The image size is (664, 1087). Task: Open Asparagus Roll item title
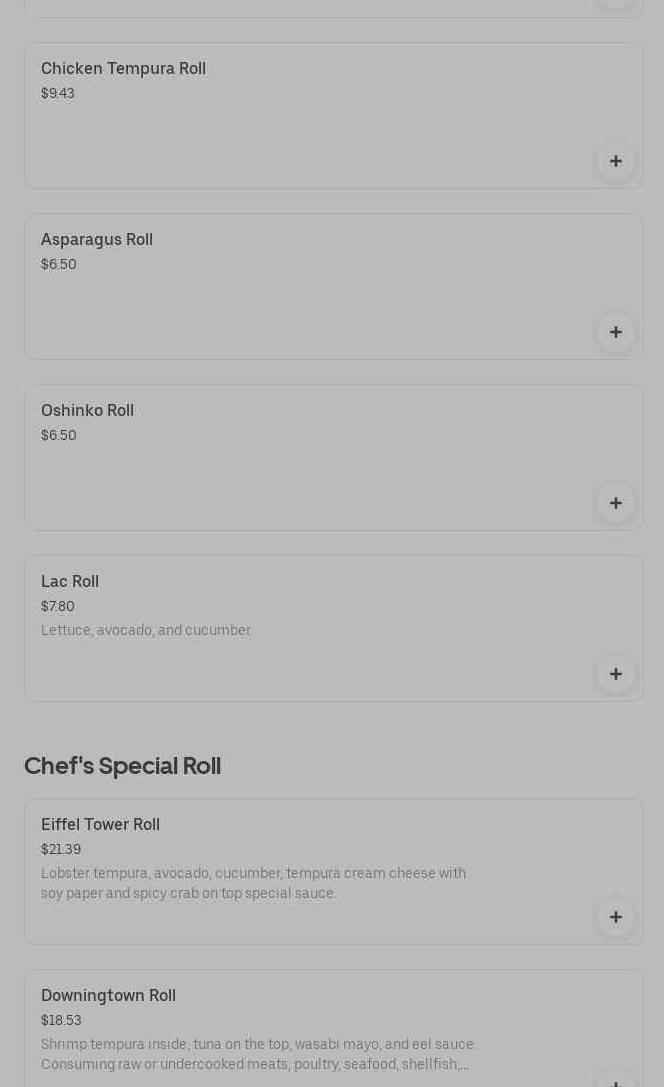pyautogui.click(x=97, y=240)
